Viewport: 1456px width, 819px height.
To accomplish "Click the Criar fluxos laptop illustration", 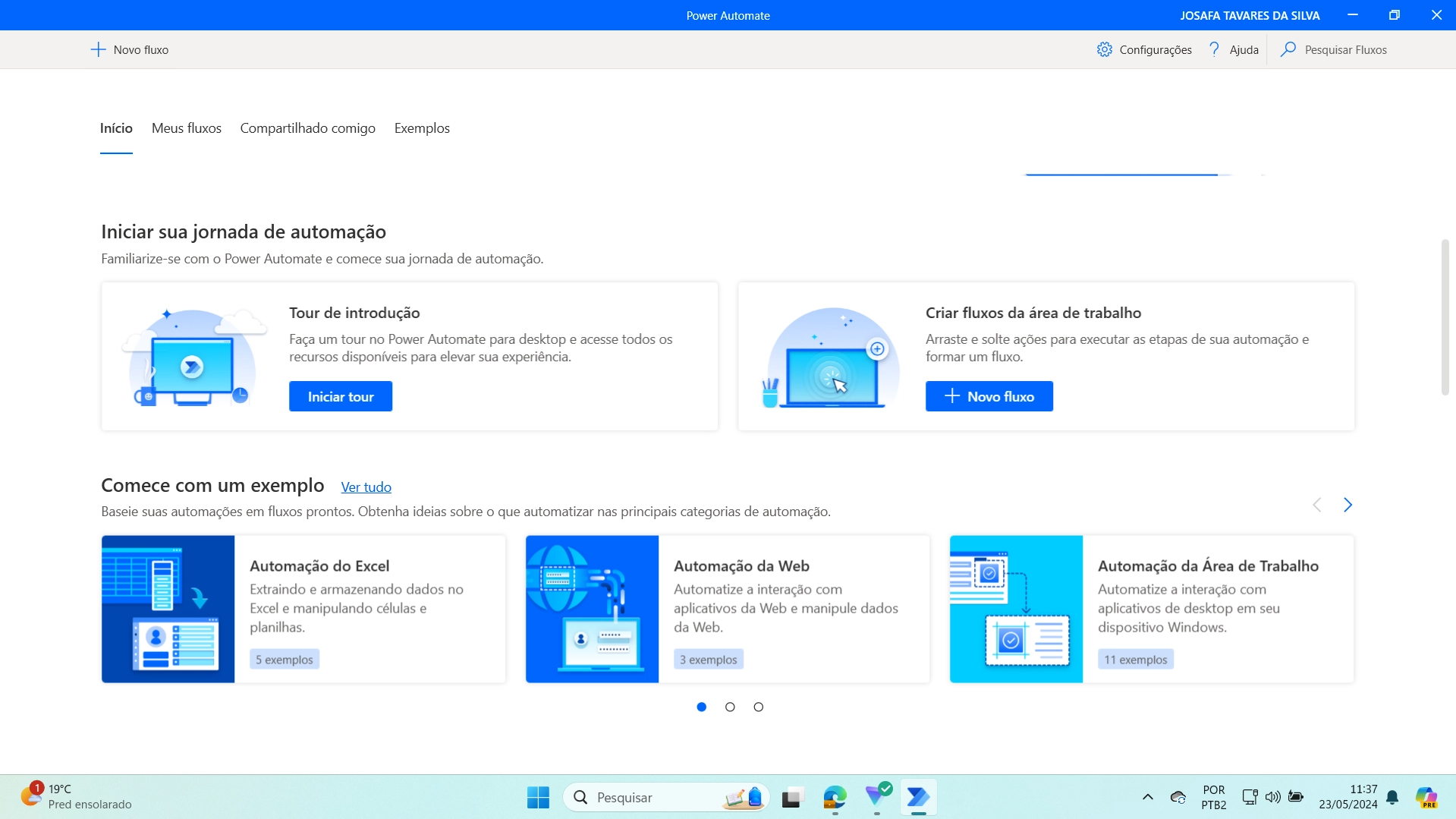I will tap(831, 357).
